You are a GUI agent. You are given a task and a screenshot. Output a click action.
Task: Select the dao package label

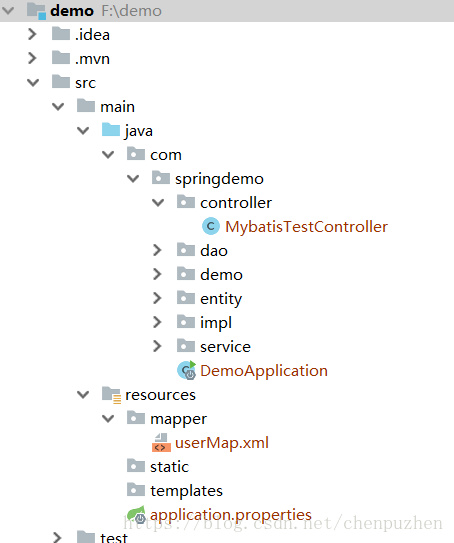tap(214, 250)
